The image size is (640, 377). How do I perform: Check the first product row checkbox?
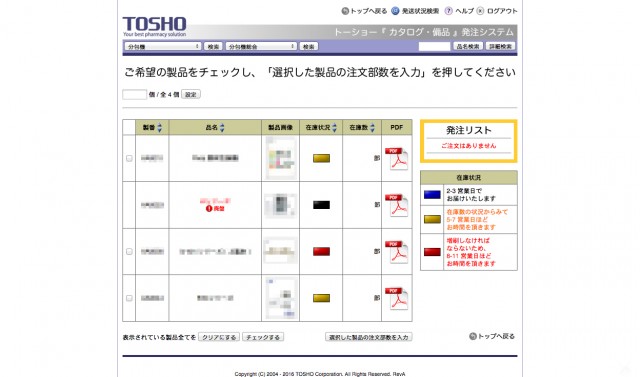point(129,158)
